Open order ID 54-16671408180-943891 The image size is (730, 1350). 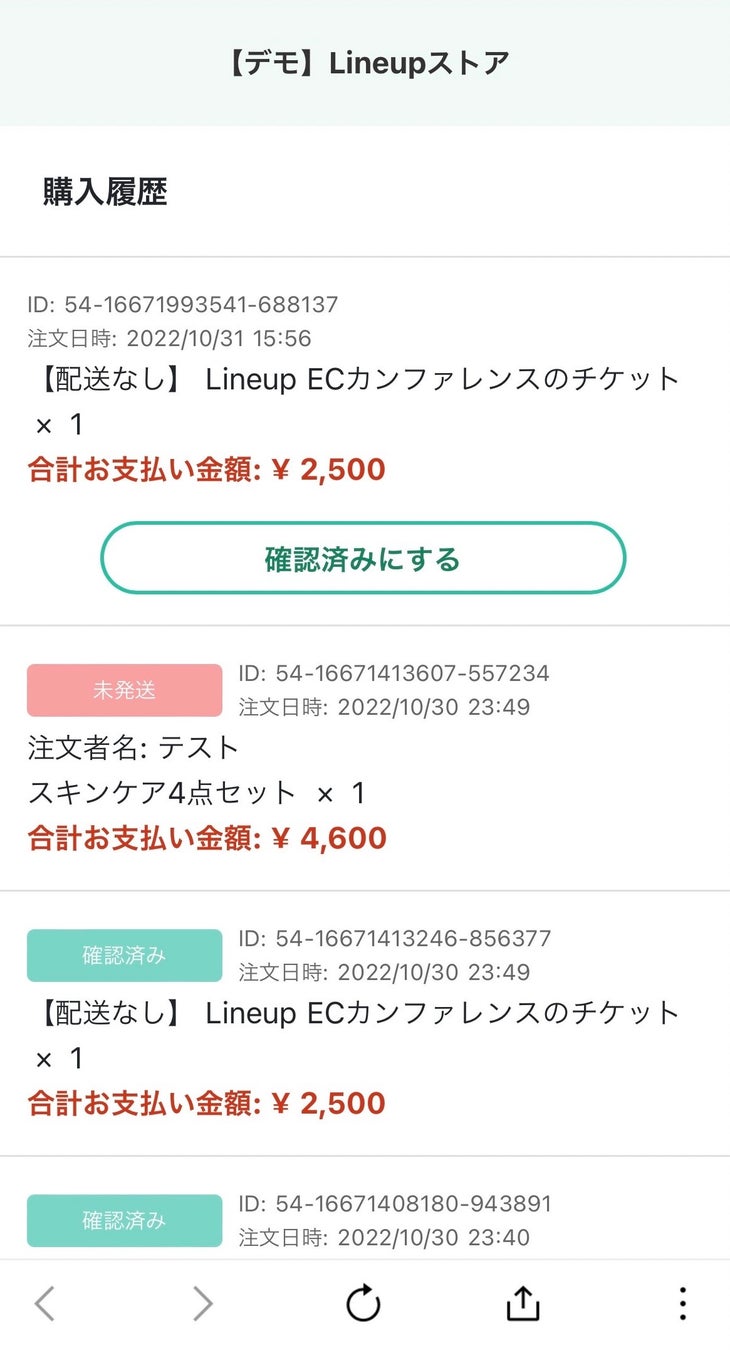click(x=394, y=1203)
